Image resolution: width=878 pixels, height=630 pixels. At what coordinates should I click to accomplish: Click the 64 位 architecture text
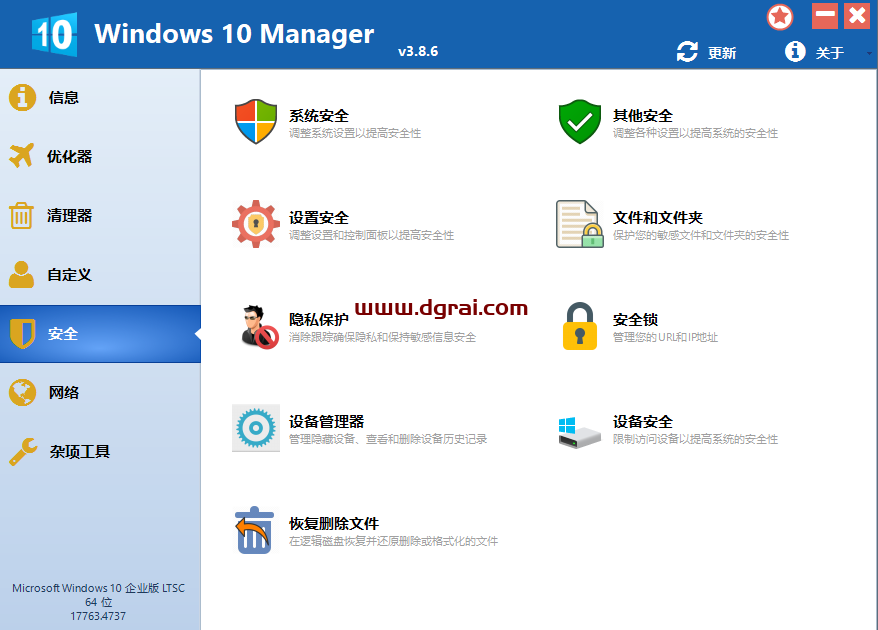coord(99,602)
